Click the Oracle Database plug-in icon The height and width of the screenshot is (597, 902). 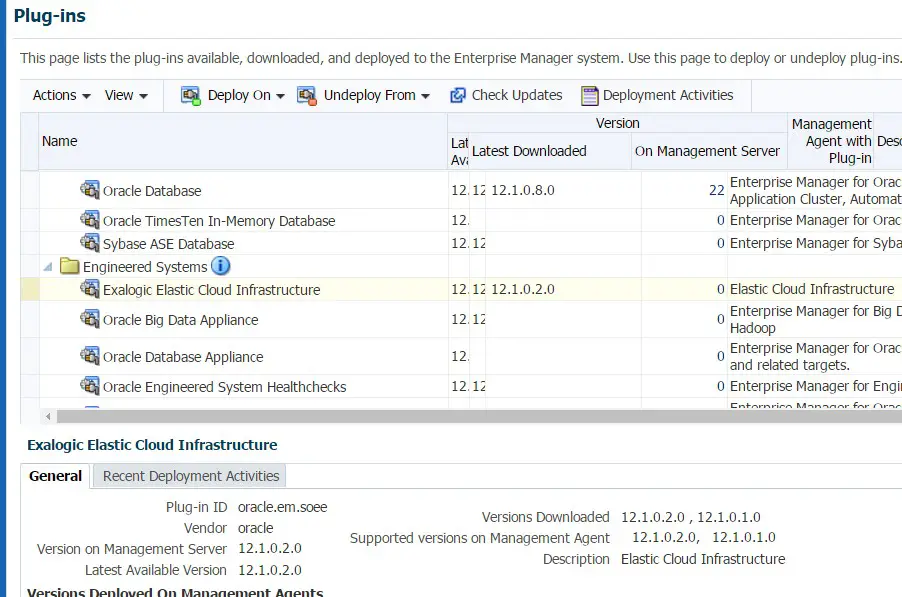coord(90,189)
